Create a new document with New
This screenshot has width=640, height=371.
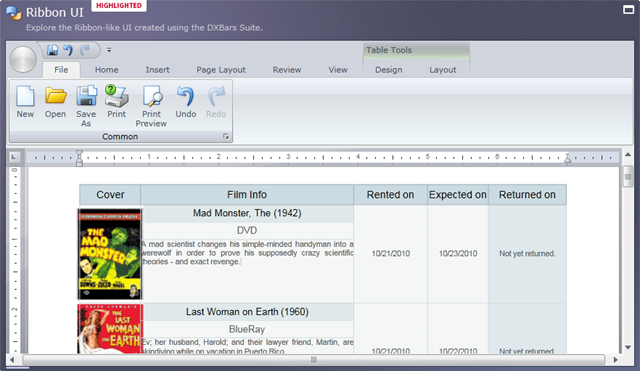25,102
